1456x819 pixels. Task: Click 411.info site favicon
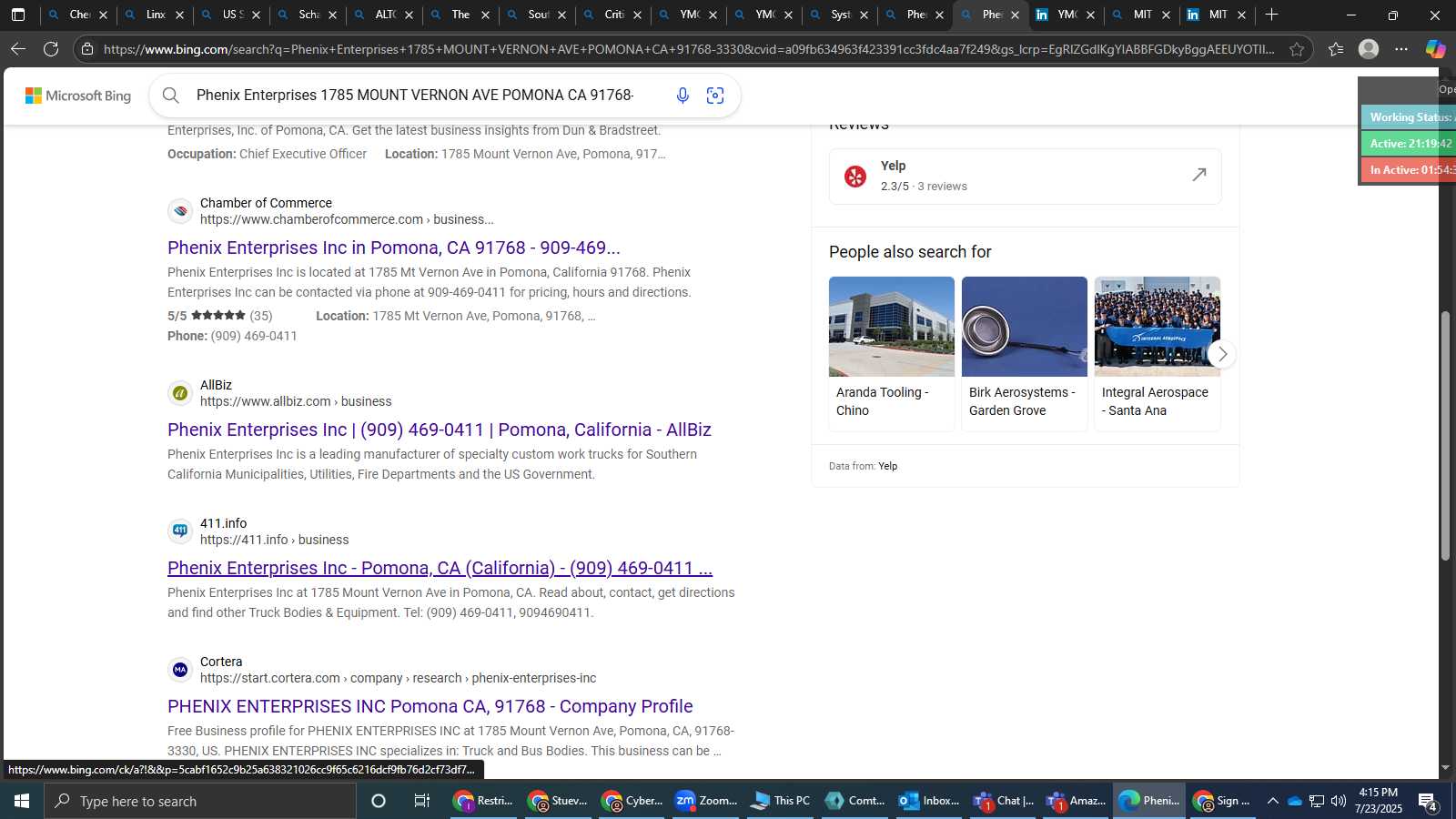click(180, 531)
